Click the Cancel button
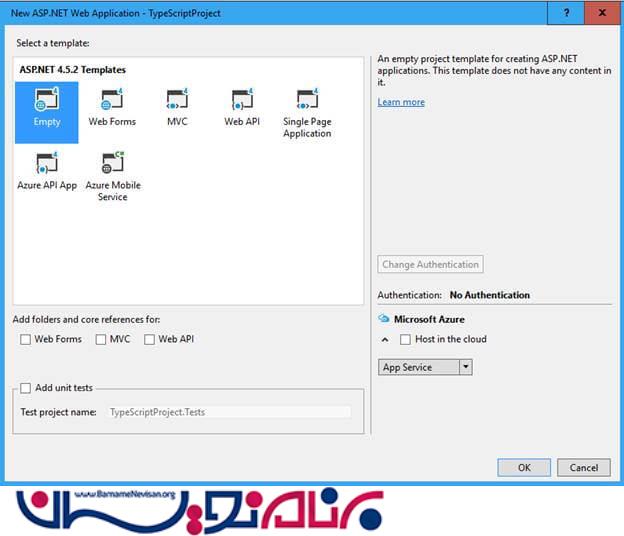The image size is (624, 536). 584,467
